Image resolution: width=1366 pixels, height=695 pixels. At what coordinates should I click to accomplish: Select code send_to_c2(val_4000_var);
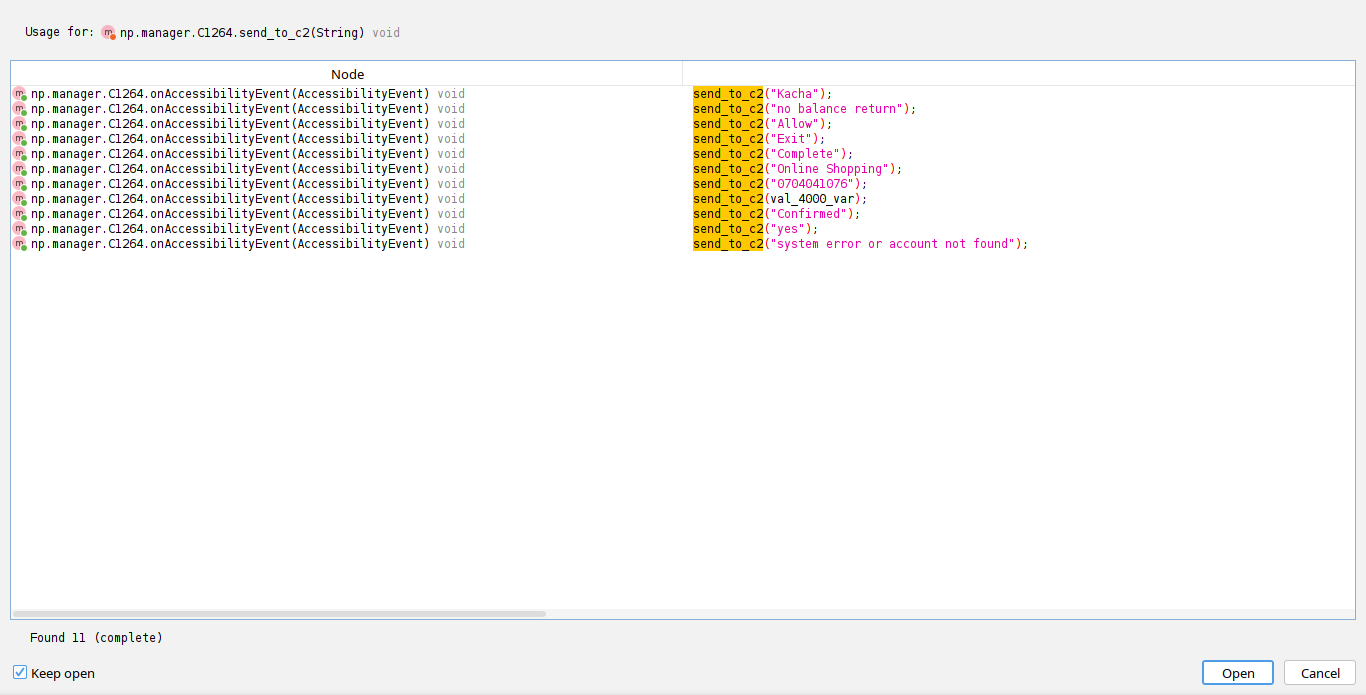coord(780,199)
